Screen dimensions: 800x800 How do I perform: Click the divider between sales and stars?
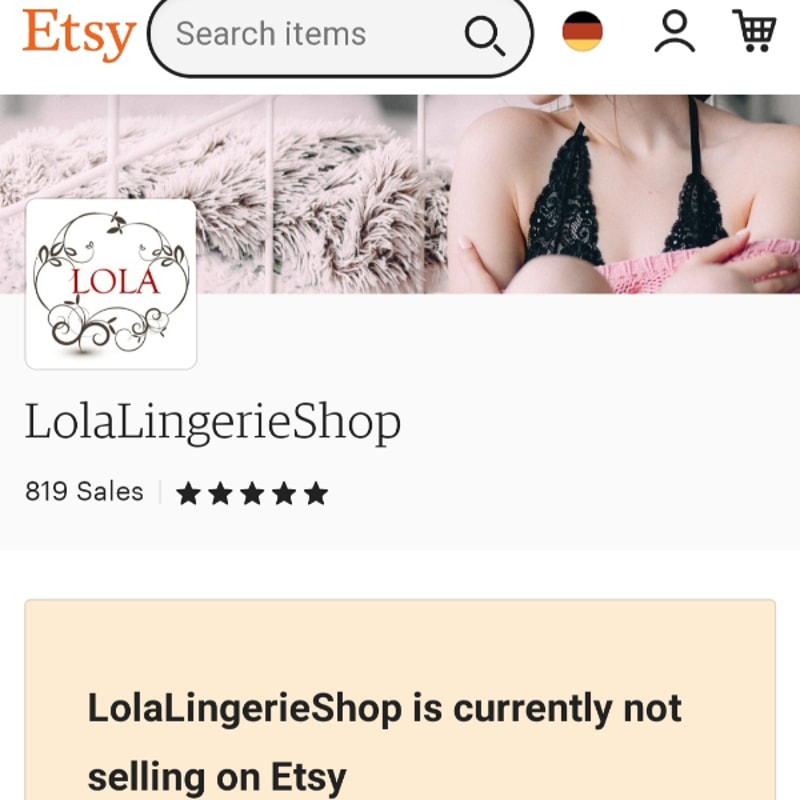click(160, 492)
